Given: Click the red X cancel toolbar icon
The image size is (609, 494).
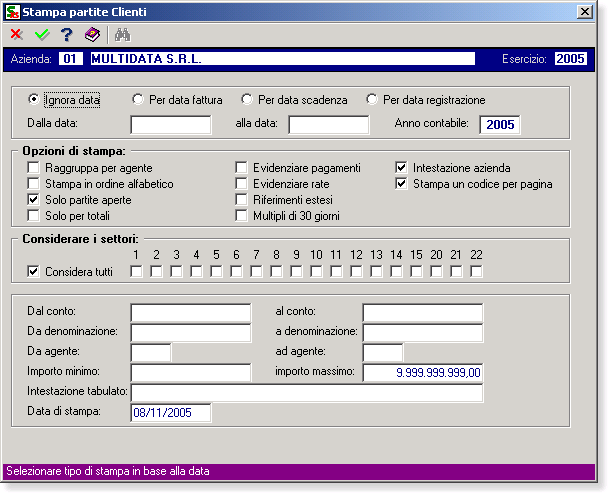Looking at the screenshot, I should coord(16,35).
